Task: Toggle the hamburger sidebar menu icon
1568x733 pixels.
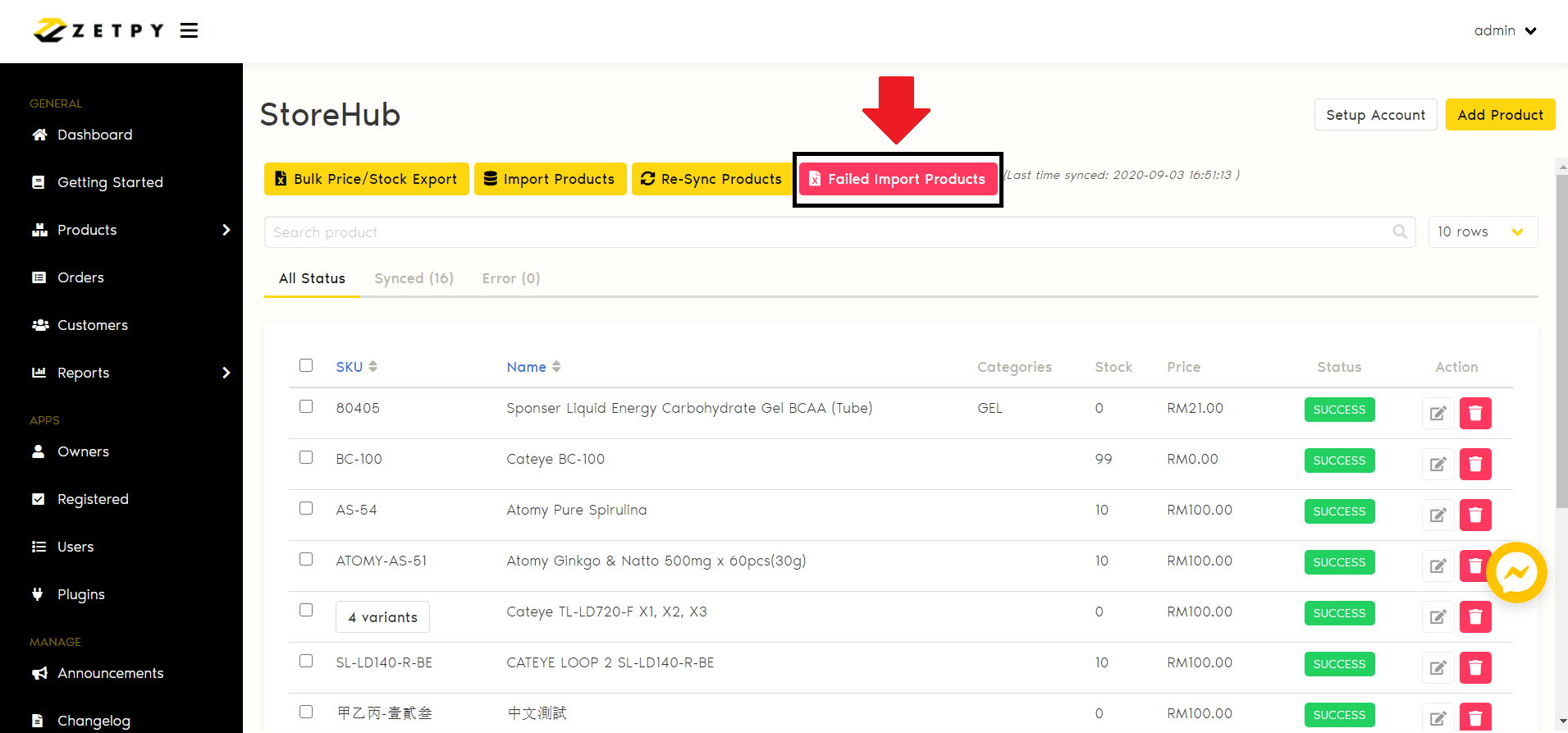Action: coord(189,31)
